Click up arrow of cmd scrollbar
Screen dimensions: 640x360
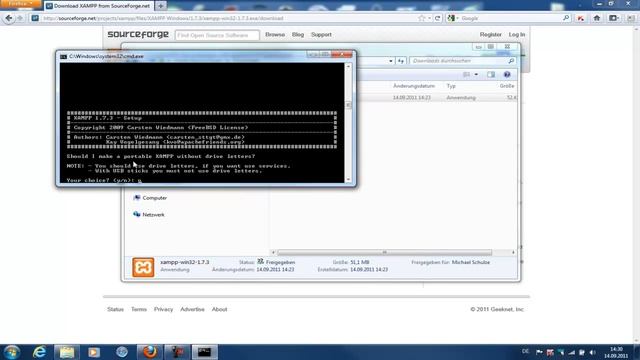point(348,66)
